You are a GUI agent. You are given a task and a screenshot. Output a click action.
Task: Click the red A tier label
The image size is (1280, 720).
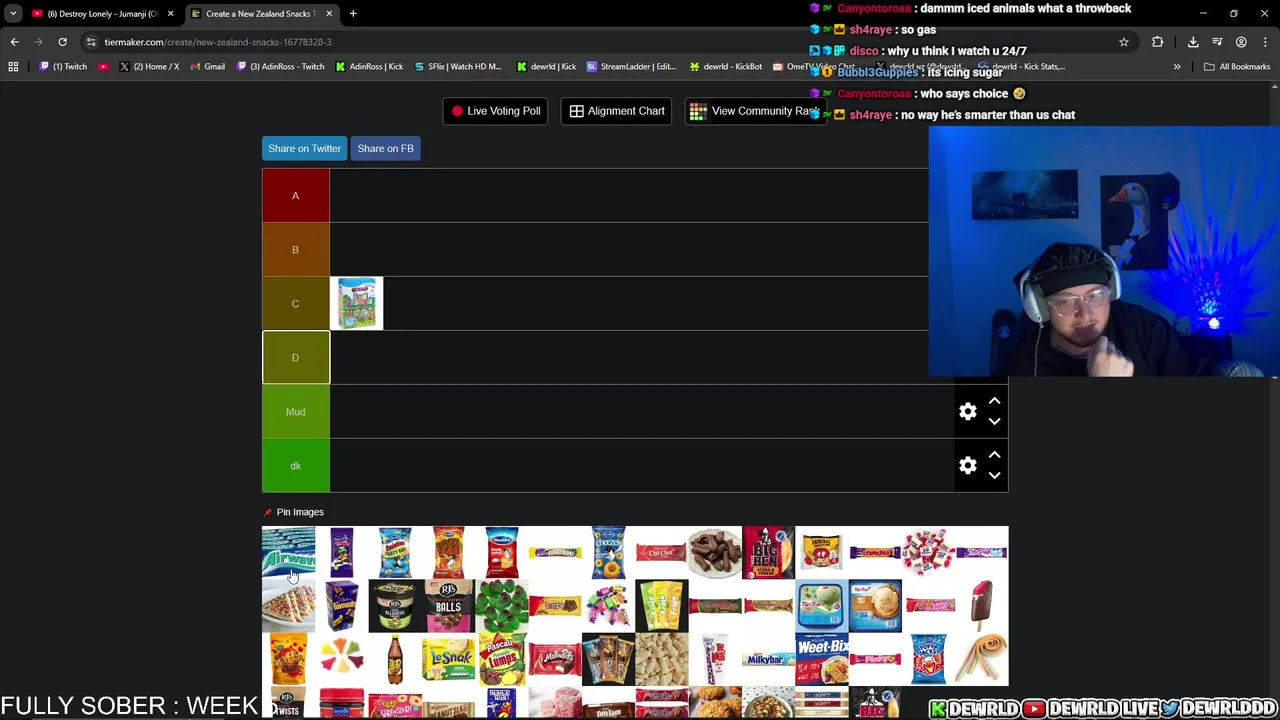(295, 195)
